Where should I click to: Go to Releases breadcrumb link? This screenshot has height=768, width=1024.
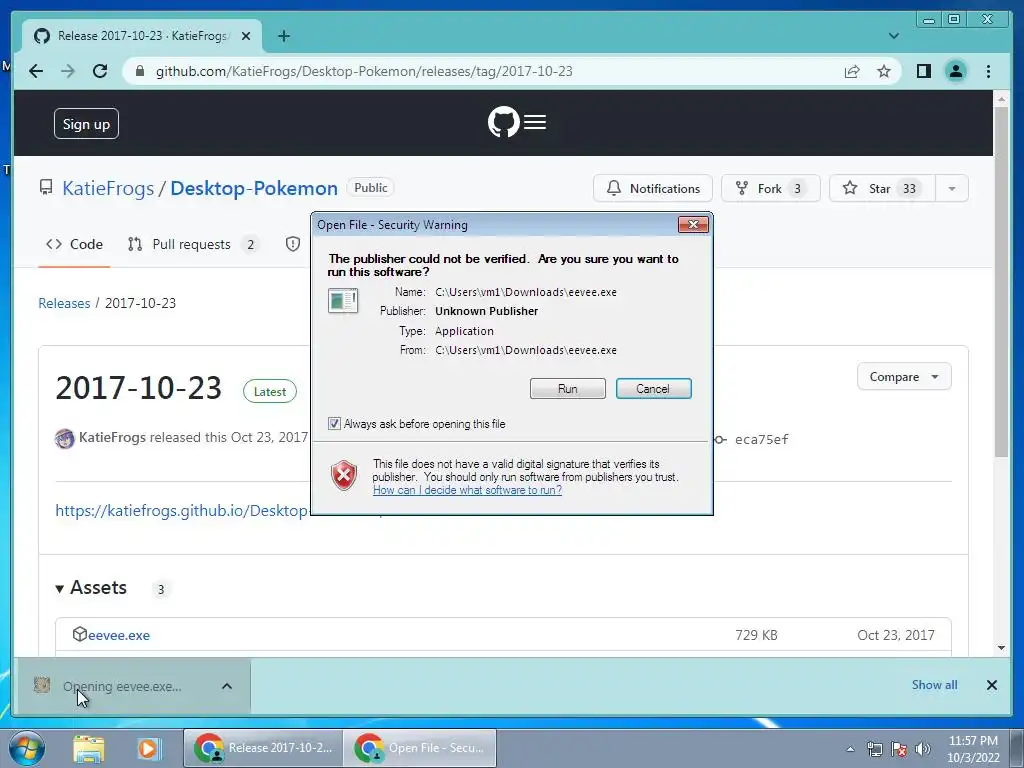(x=64, y=303)
